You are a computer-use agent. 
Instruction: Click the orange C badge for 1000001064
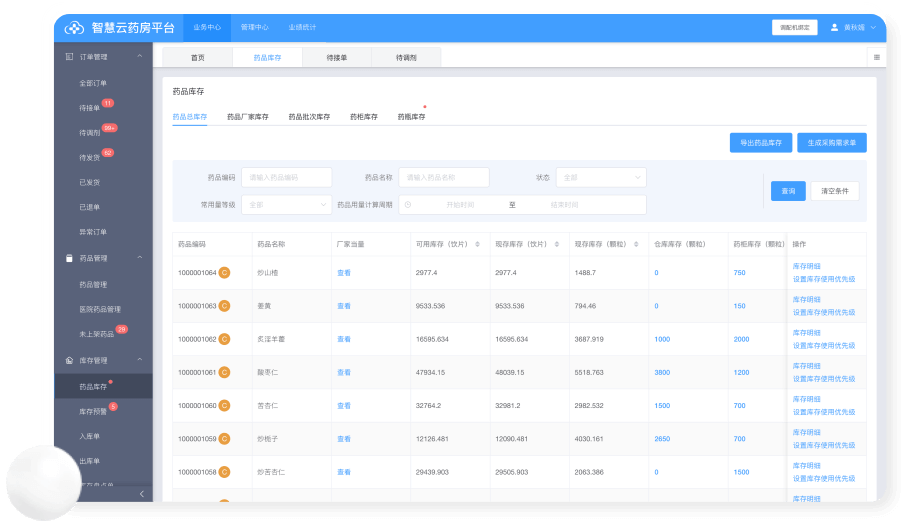(x=224, y=272)
